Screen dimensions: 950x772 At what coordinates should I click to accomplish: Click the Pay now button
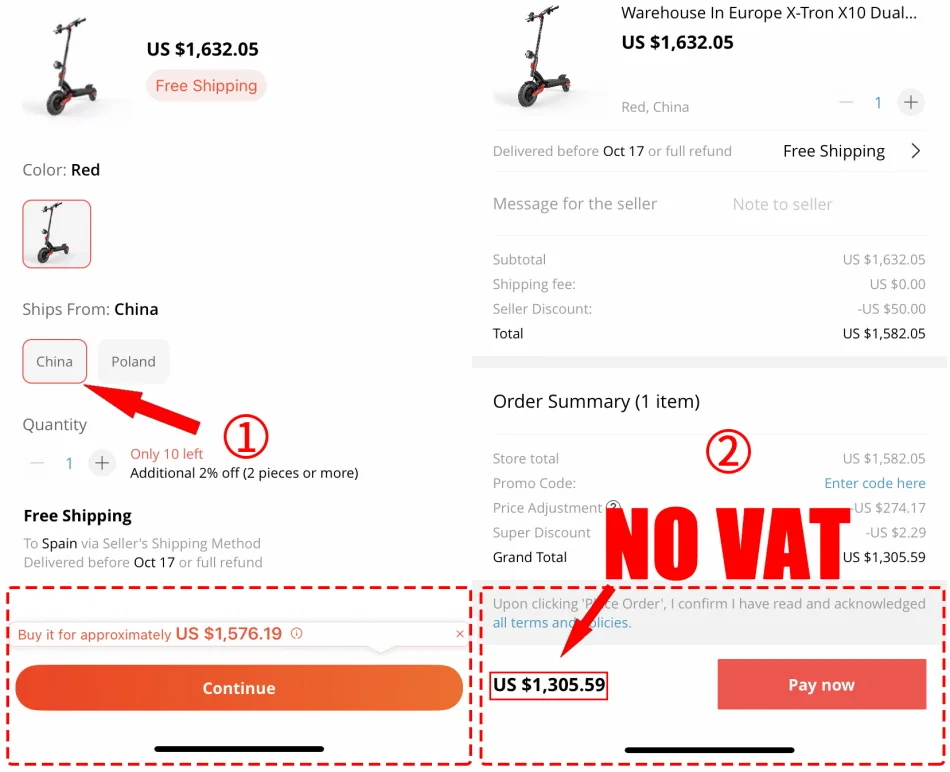(x=822, y=684)
